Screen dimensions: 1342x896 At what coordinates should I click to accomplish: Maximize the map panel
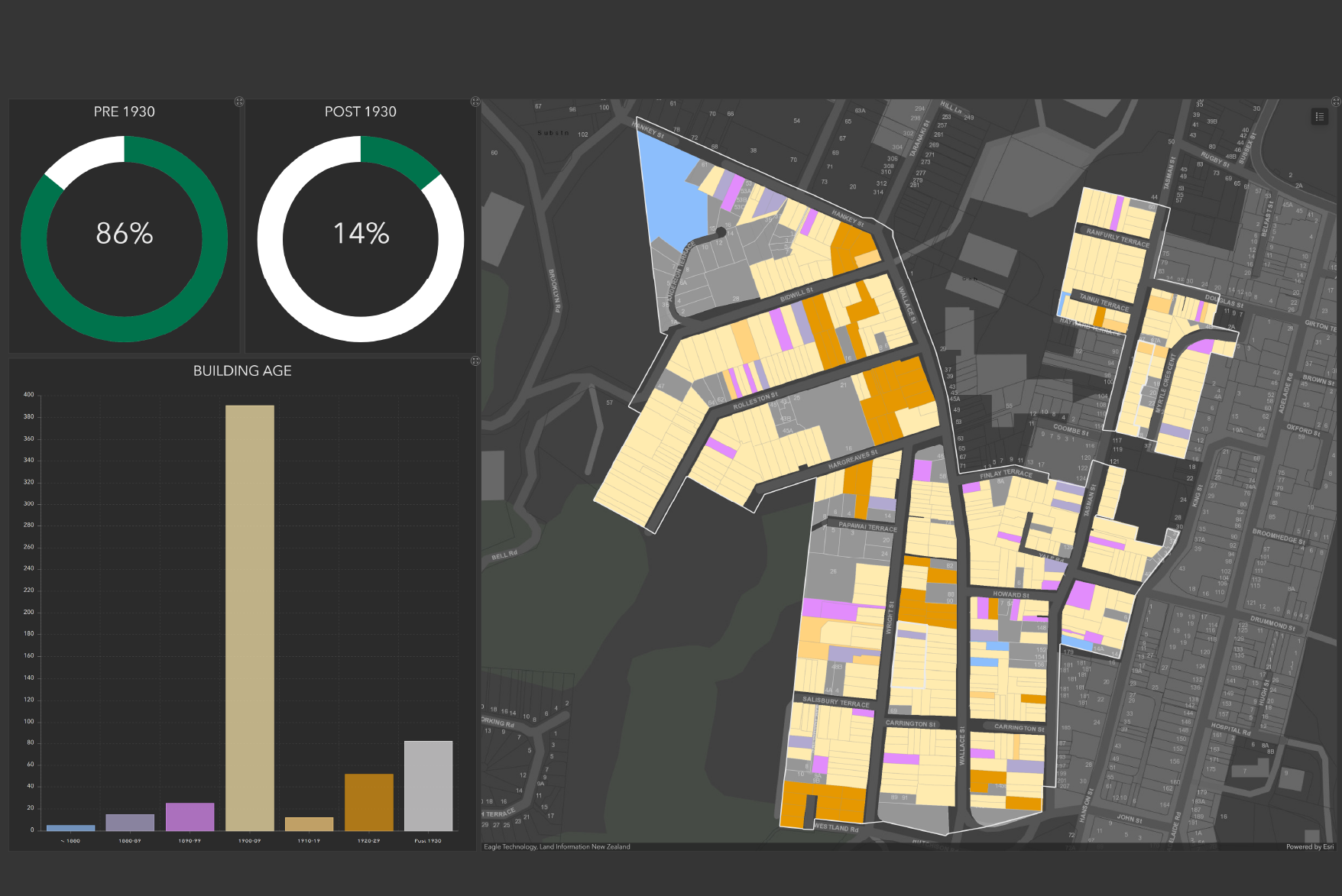(1336, 102)
